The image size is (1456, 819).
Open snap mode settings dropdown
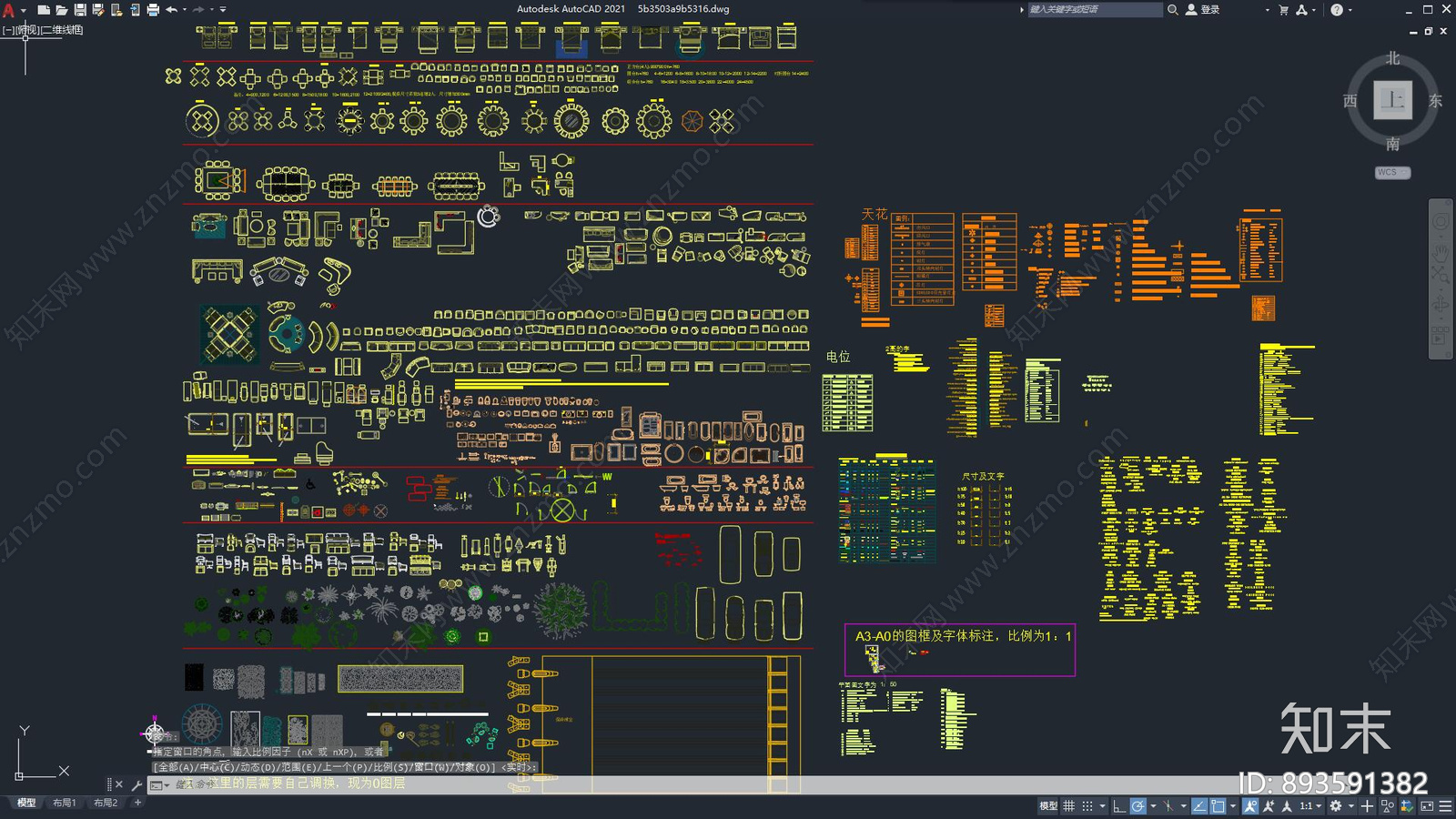coord(1102,806)
